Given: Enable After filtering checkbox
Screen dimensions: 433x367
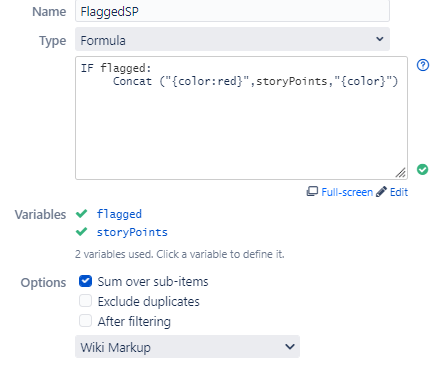Looking at the screenshot, I should [85, 321].
